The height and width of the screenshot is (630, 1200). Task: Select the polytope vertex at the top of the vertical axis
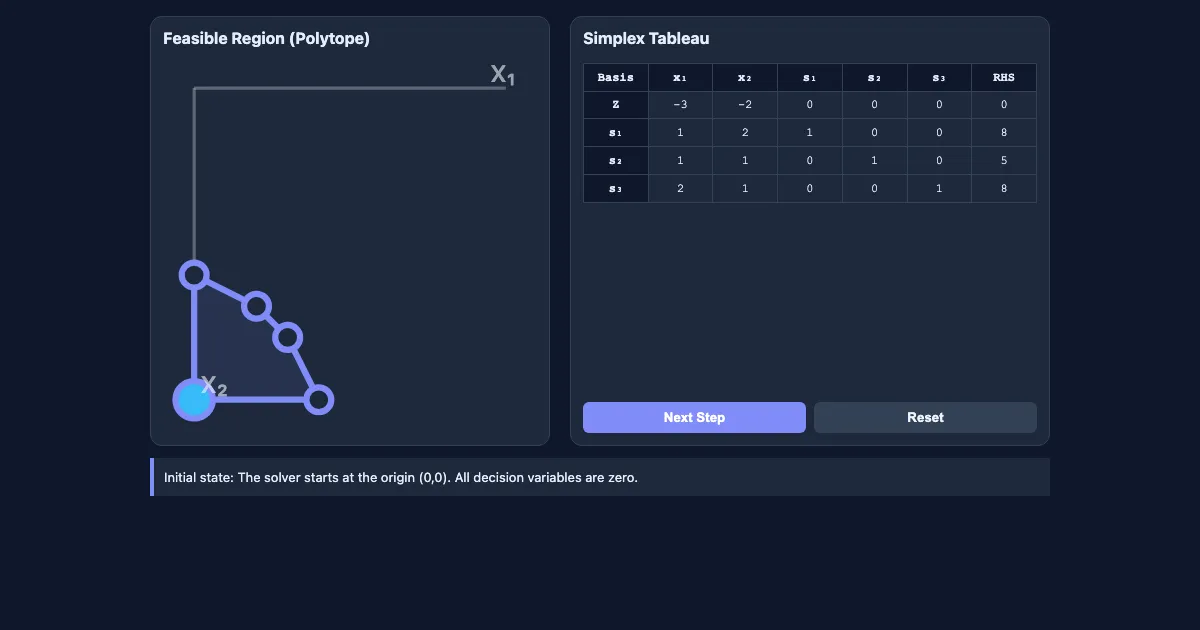tap(194, 275)
